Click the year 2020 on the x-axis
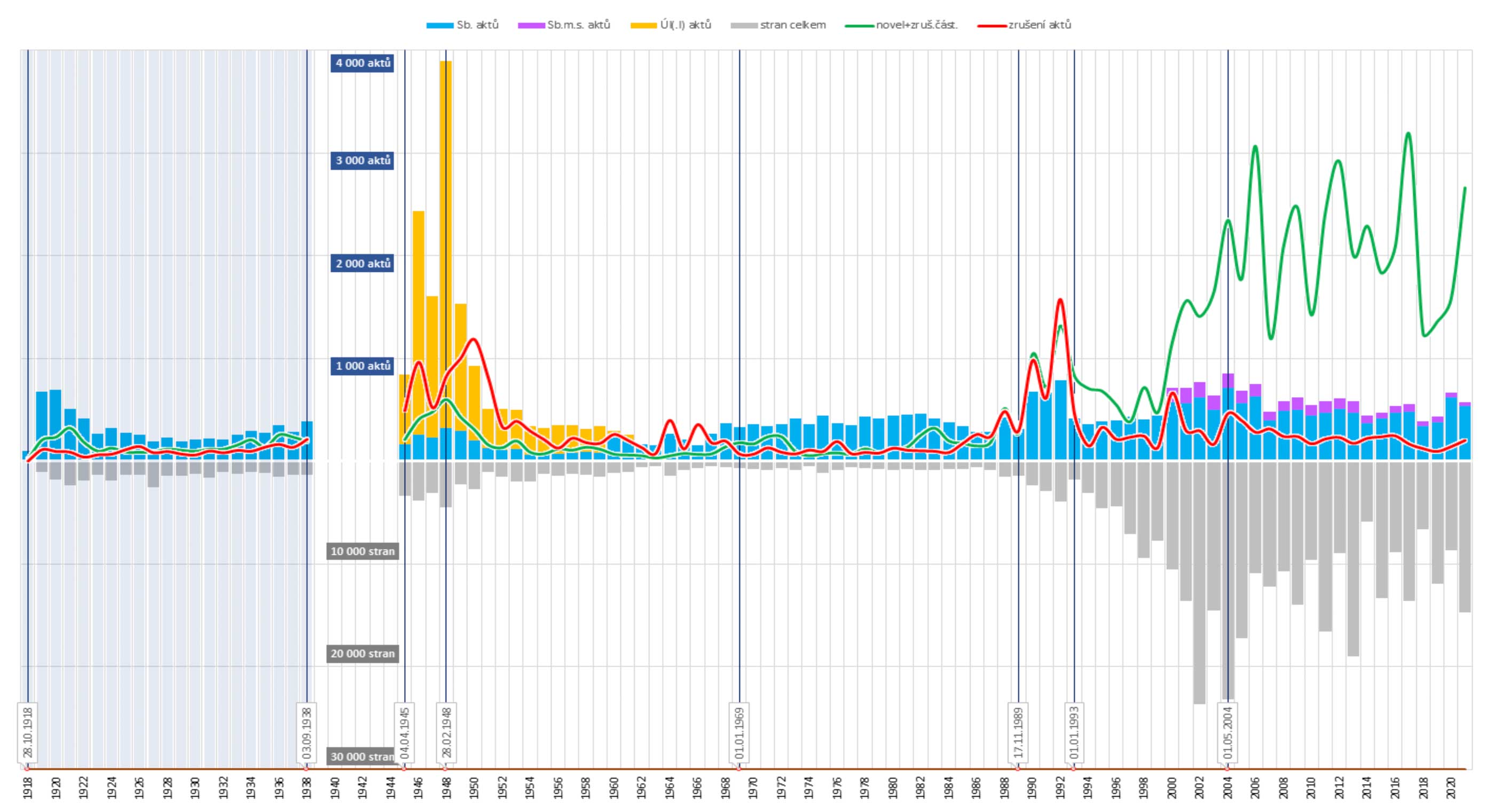 (x=1451, y=787)
